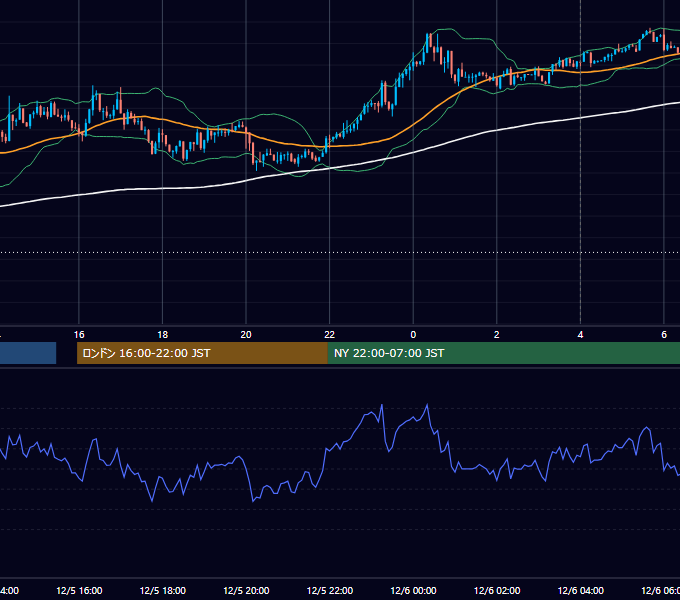Click the 20 hour label on time axis
The height and width of the screenshot is (600, 680).
tap(246, 335)
